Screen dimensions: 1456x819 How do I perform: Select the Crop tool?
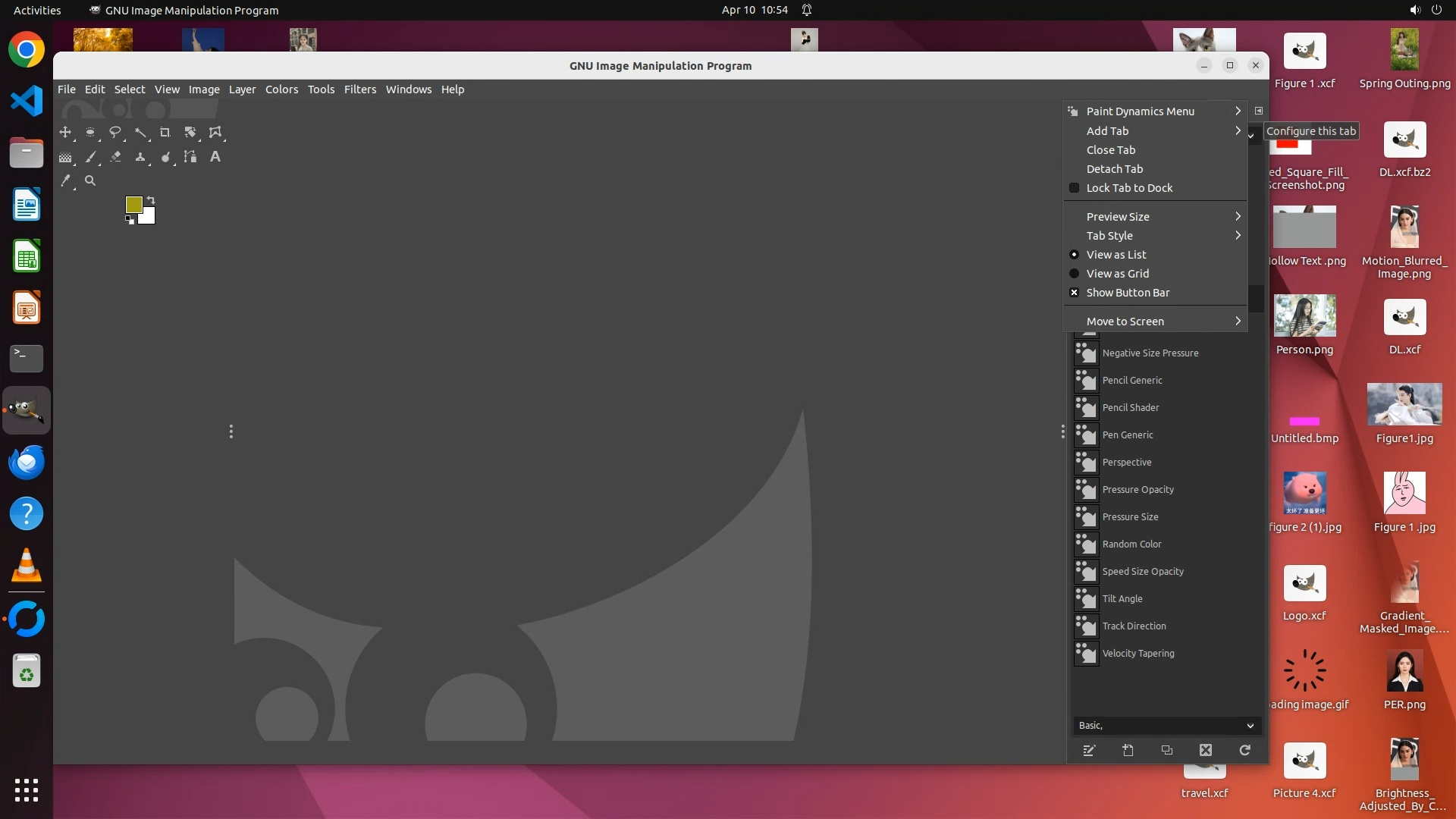pos(165,132)
